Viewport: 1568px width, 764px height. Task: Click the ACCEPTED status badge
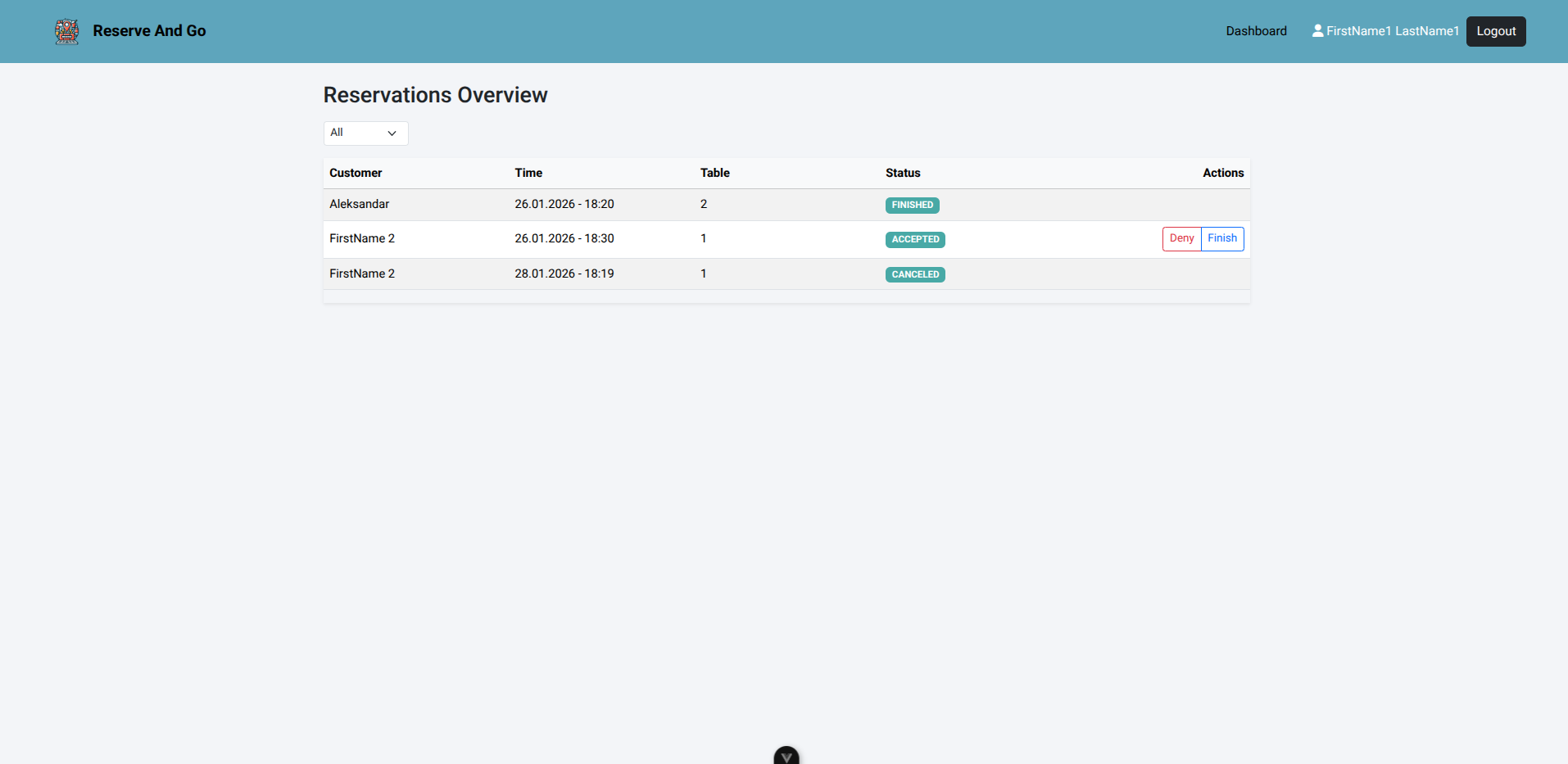(x=915, y=239)
